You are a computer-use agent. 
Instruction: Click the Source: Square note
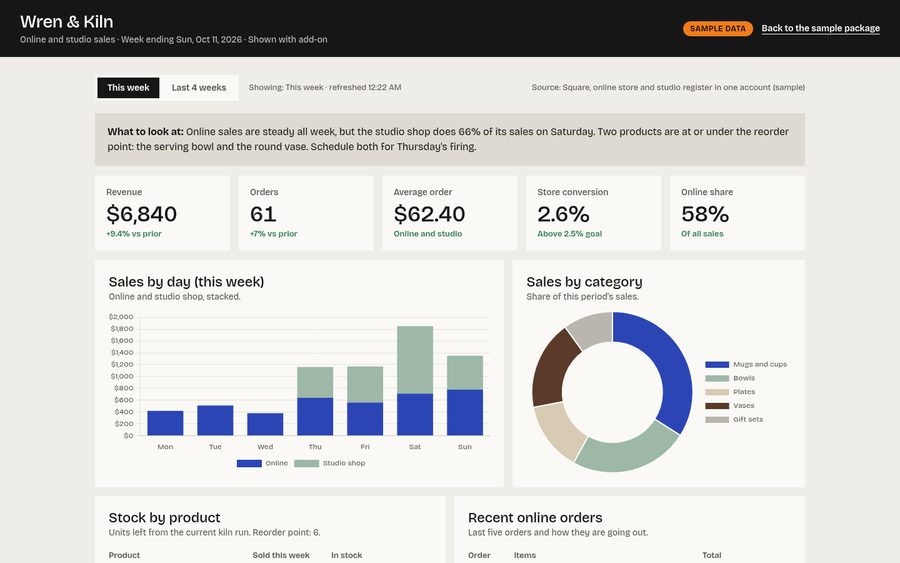[668, 87]
